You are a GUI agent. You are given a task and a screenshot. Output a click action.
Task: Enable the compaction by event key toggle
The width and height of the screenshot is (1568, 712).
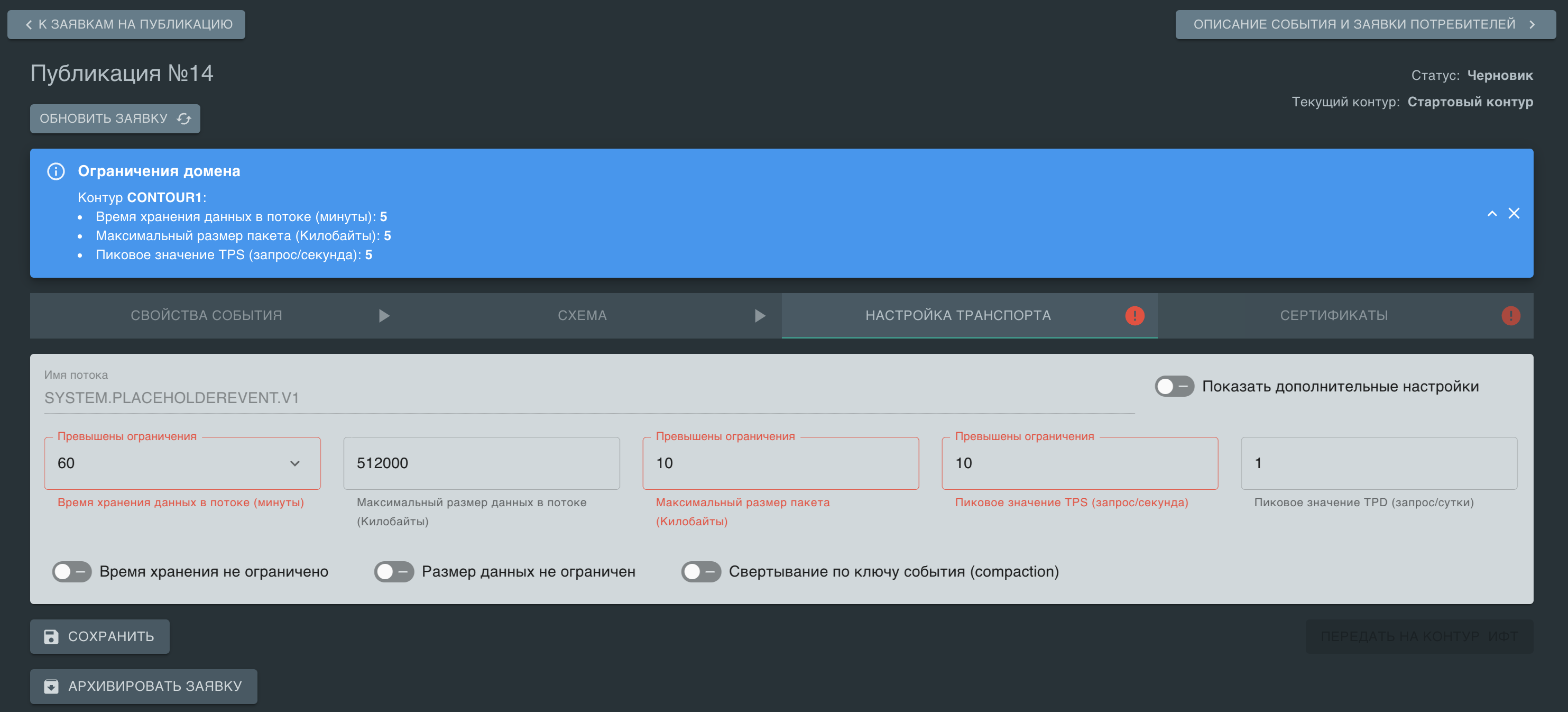[x=700, y=571]
